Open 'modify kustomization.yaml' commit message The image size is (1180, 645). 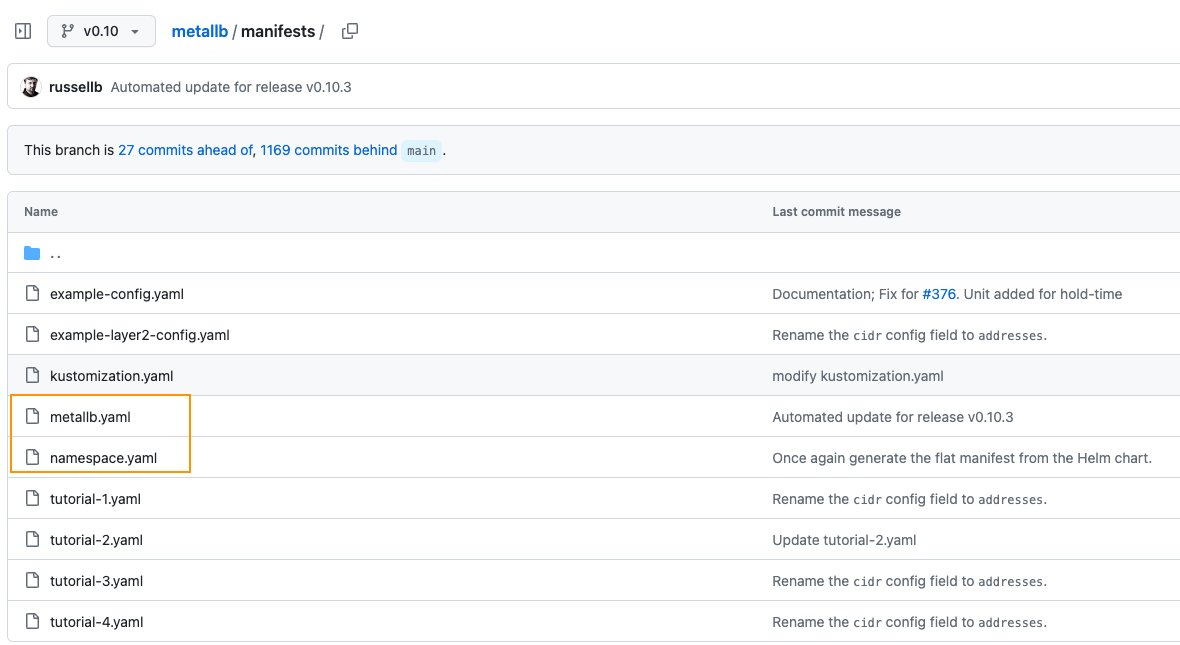[x=858, y=376]
